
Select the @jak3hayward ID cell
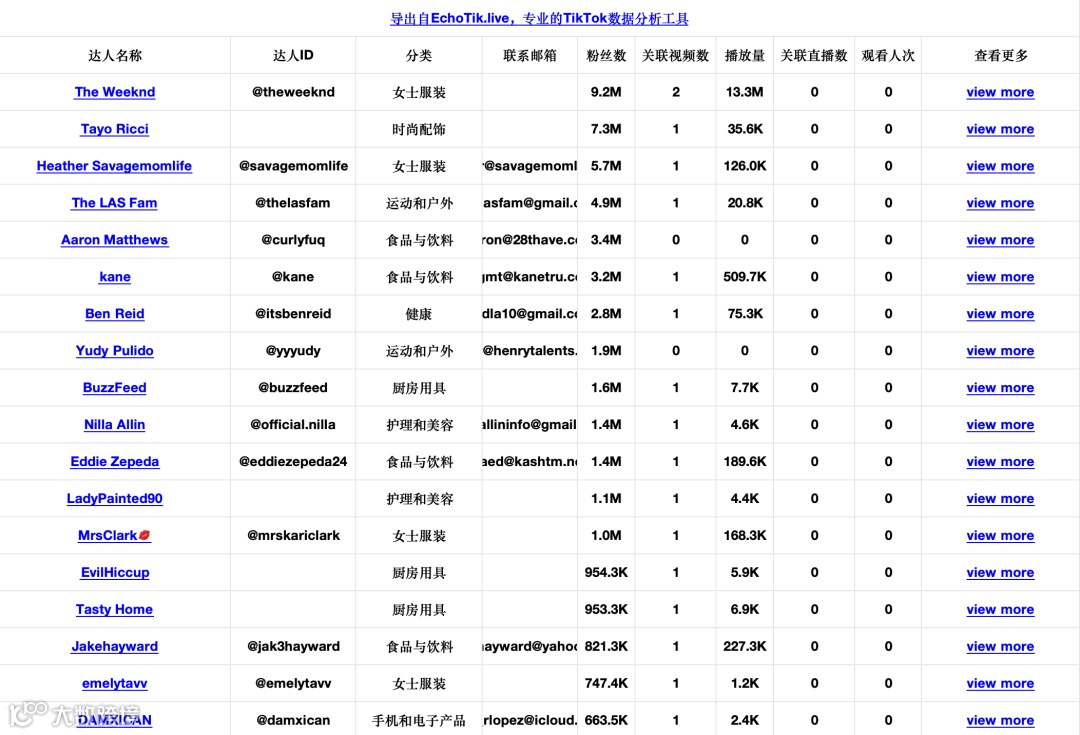[x=293, y=646]
